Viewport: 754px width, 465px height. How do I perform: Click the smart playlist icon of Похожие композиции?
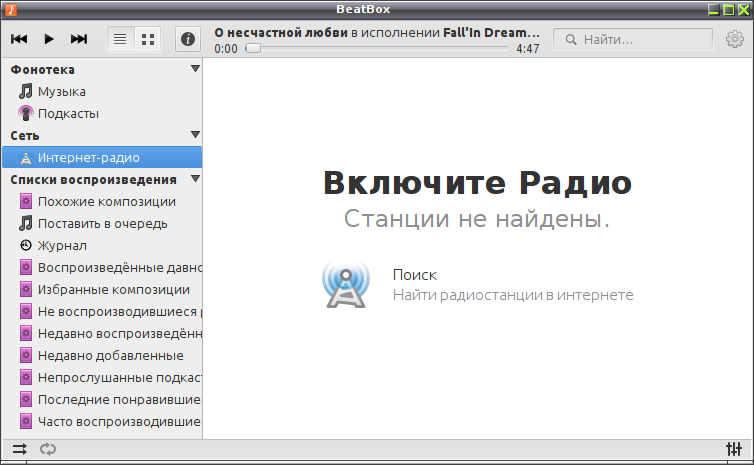point(26,201)
